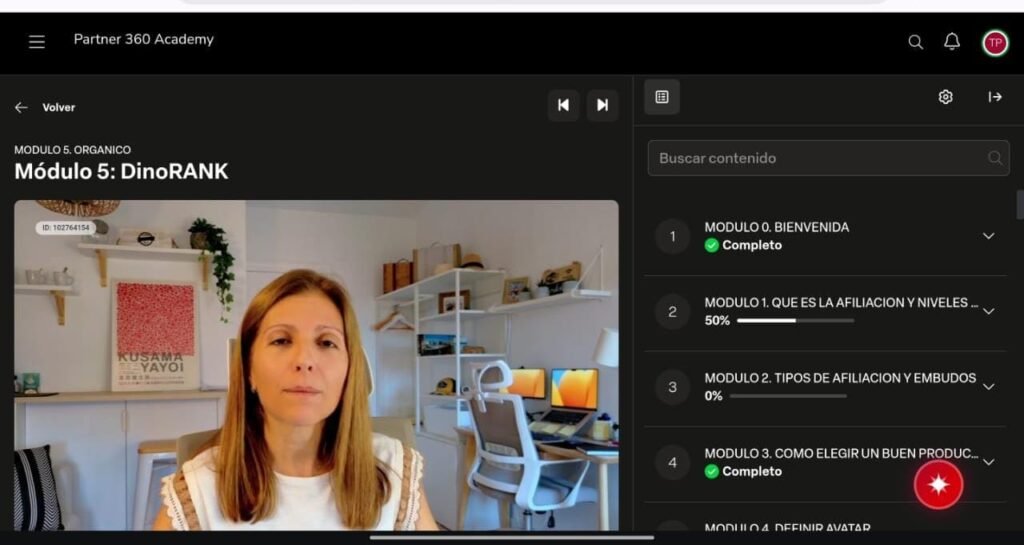Open the red floating star assistant button
The image size is (1024, 545).
pyautogui.click(x=938, y=484)
